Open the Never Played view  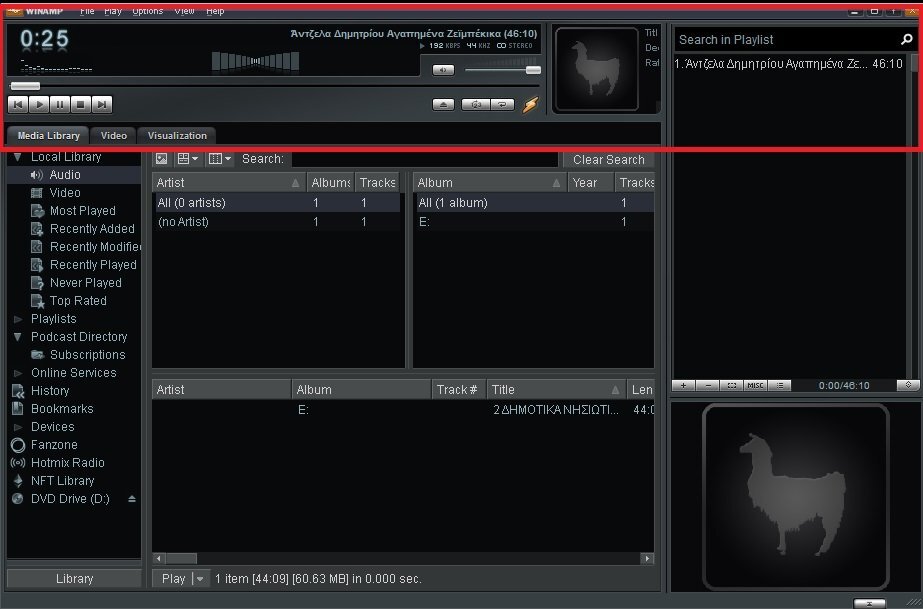[85, 282]
